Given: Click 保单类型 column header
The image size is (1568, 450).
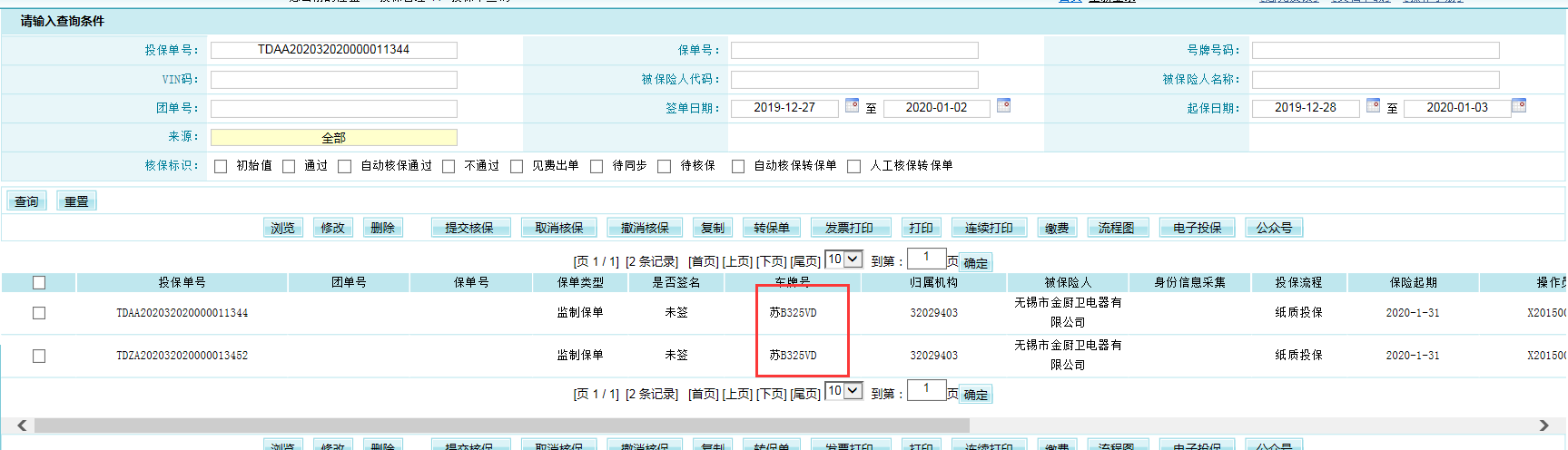Looking at the screenshot, I should (x=580, y=282).
